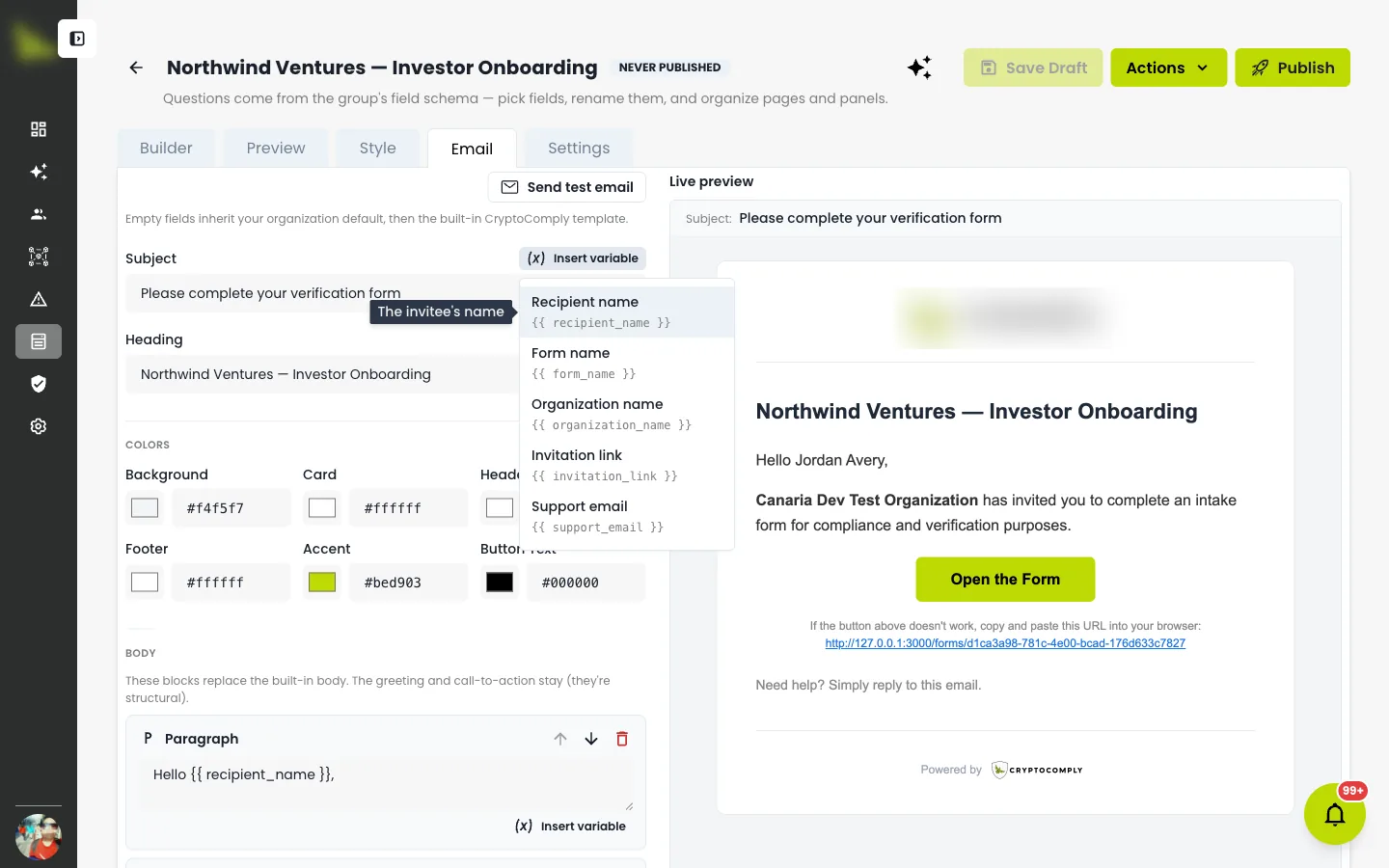This screenshot has height=868, width=1389.
Task: Open the Actions dropdown
Action: [1169, 68]
